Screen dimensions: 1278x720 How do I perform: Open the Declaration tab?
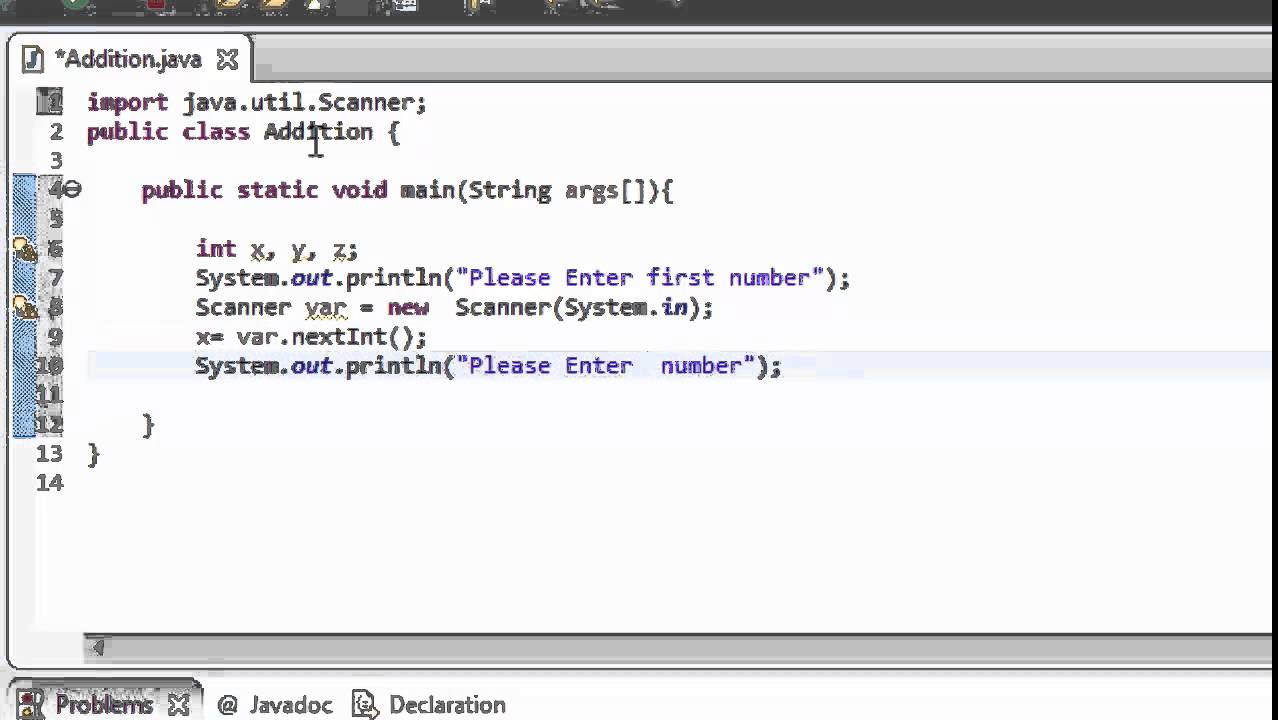(446, 705)
